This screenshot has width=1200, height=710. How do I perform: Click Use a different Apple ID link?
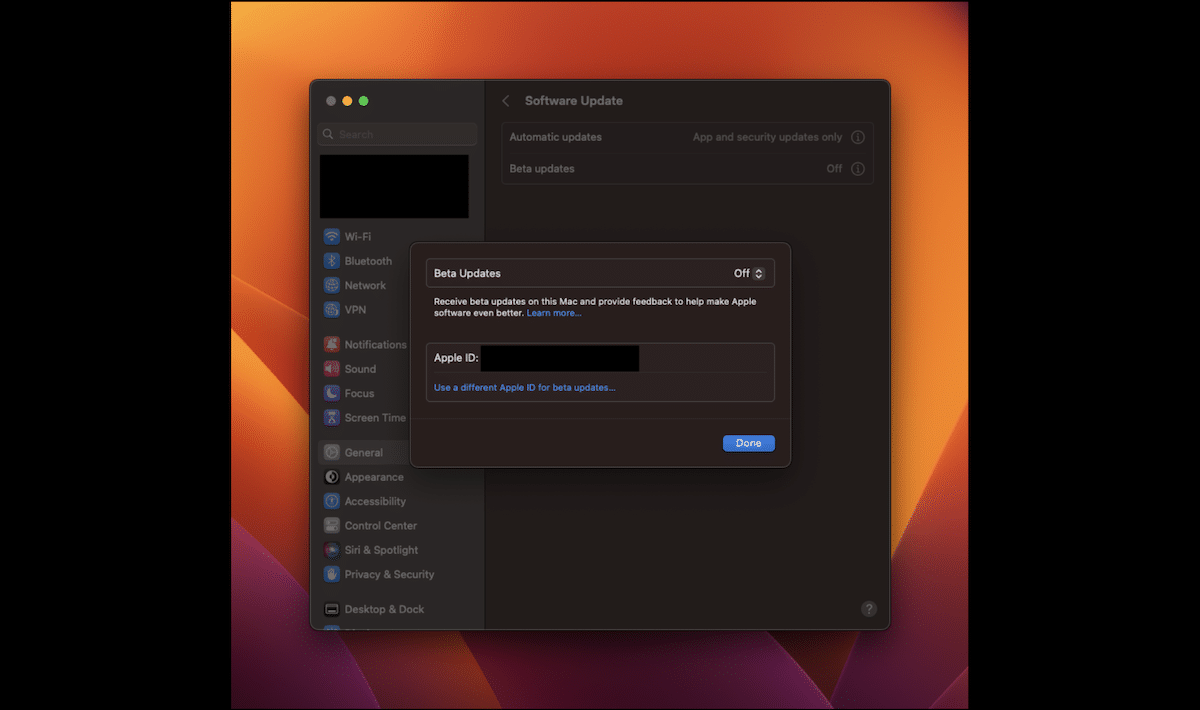tap(525, 387)
